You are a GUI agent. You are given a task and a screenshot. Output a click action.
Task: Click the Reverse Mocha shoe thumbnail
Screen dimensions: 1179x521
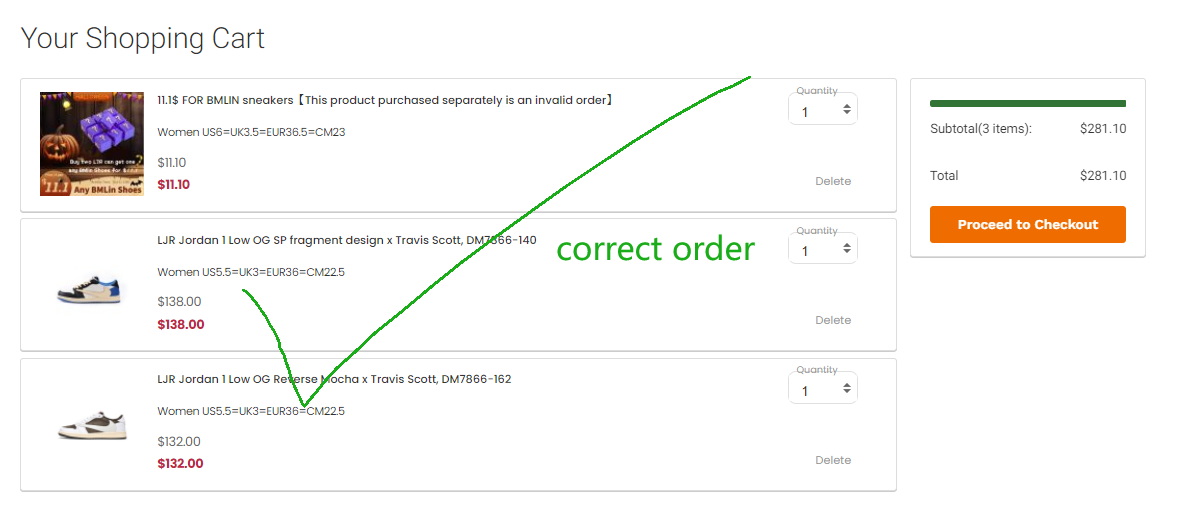89,427
